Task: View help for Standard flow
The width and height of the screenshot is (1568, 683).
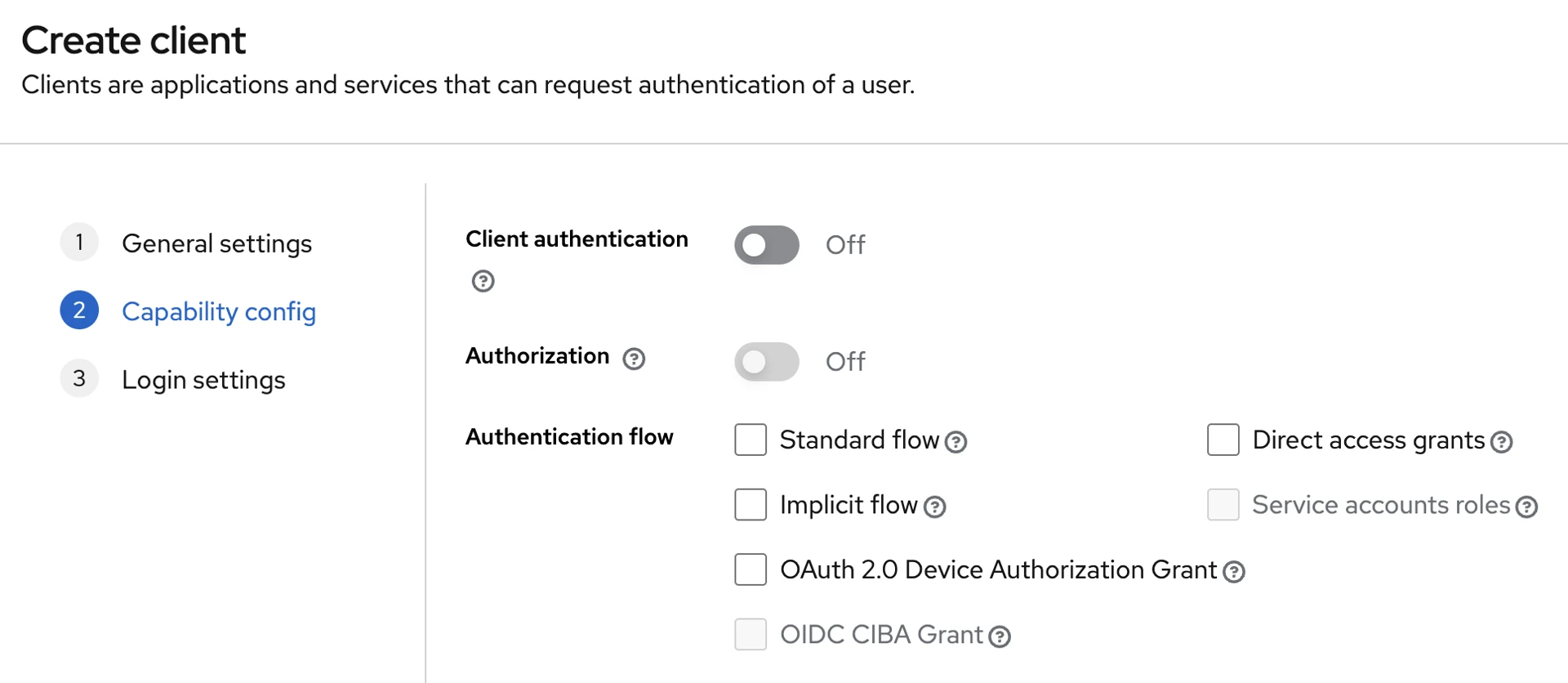Action: click(956, 442)
